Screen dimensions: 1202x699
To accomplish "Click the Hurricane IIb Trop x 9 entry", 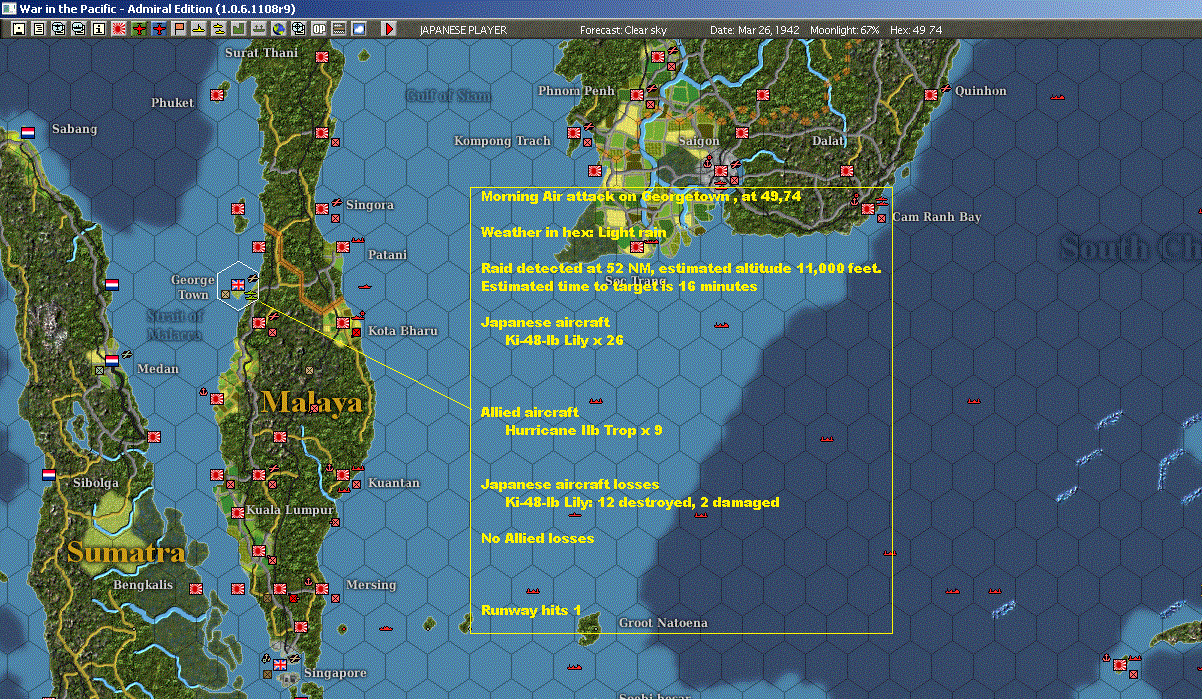I will [584, 430].
